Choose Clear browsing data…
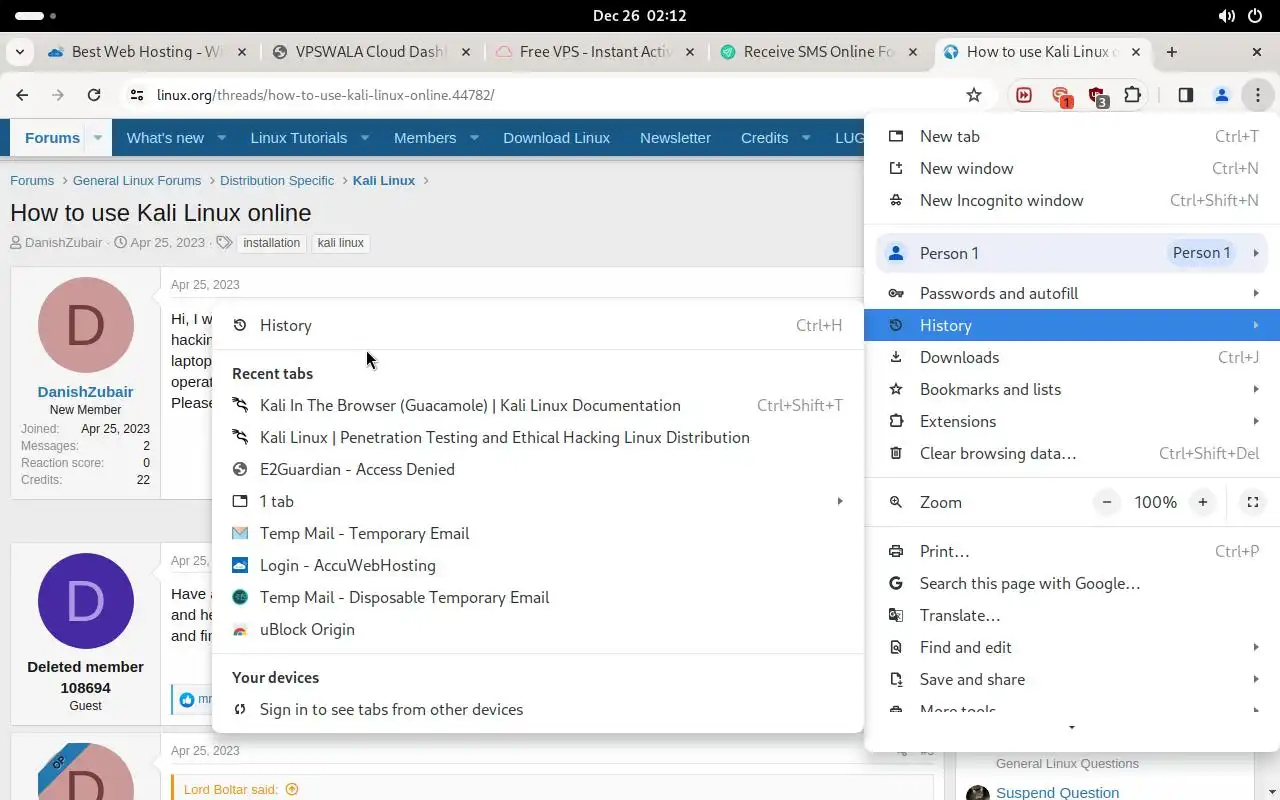The image size is (1280, 800). click(1072, 453)
